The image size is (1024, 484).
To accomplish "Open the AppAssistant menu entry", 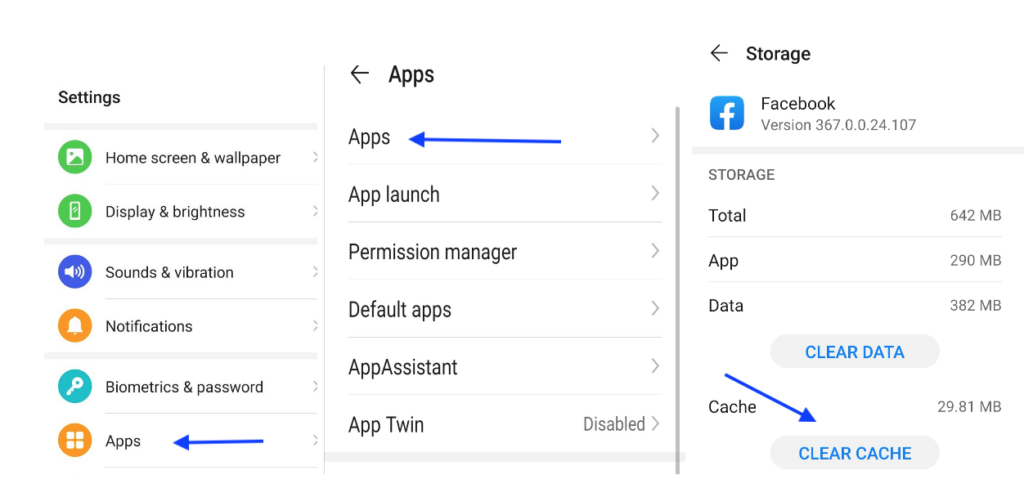I will (403, 367).
